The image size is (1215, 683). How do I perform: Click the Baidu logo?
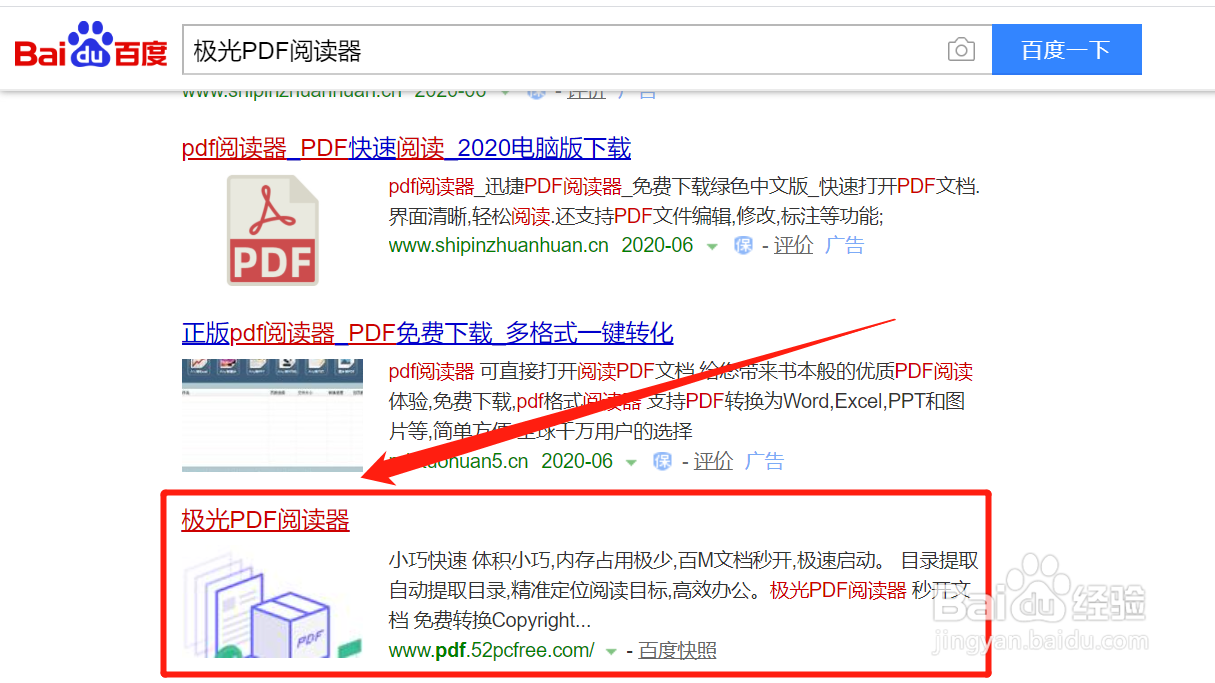tap(91, 48)
